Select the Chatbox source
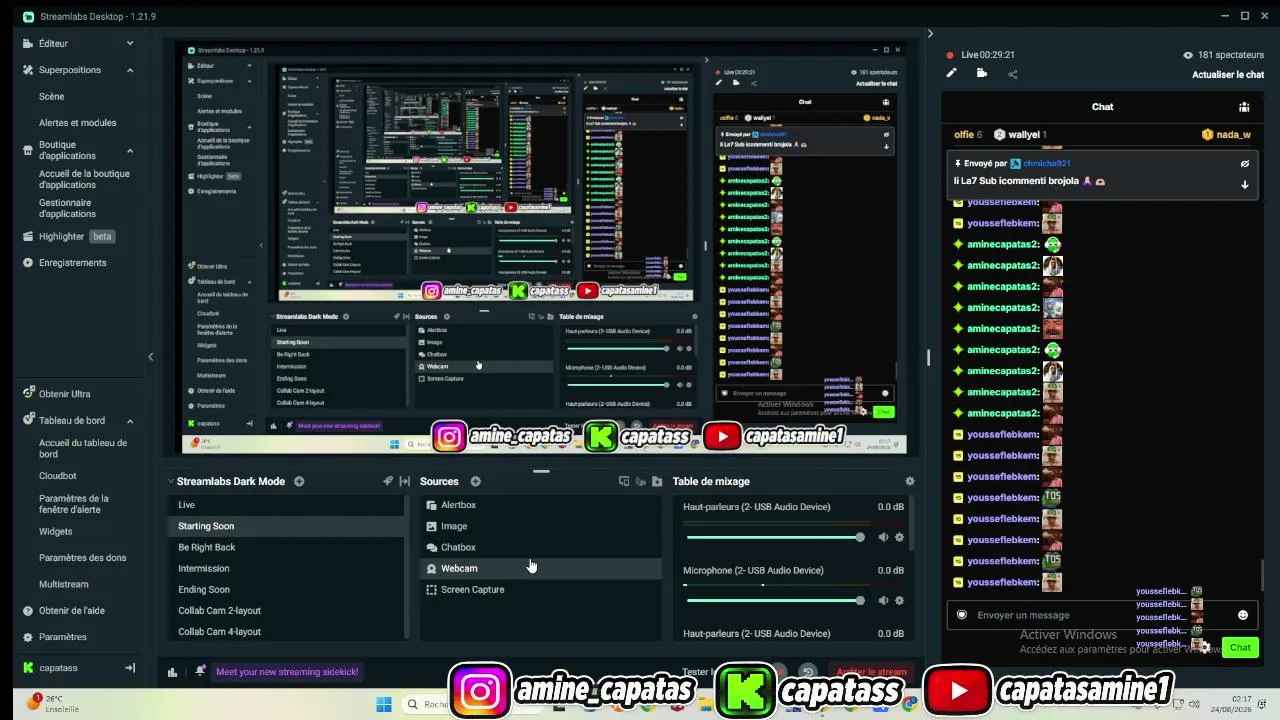This screenshot has height=720, width=1280. 540,547
